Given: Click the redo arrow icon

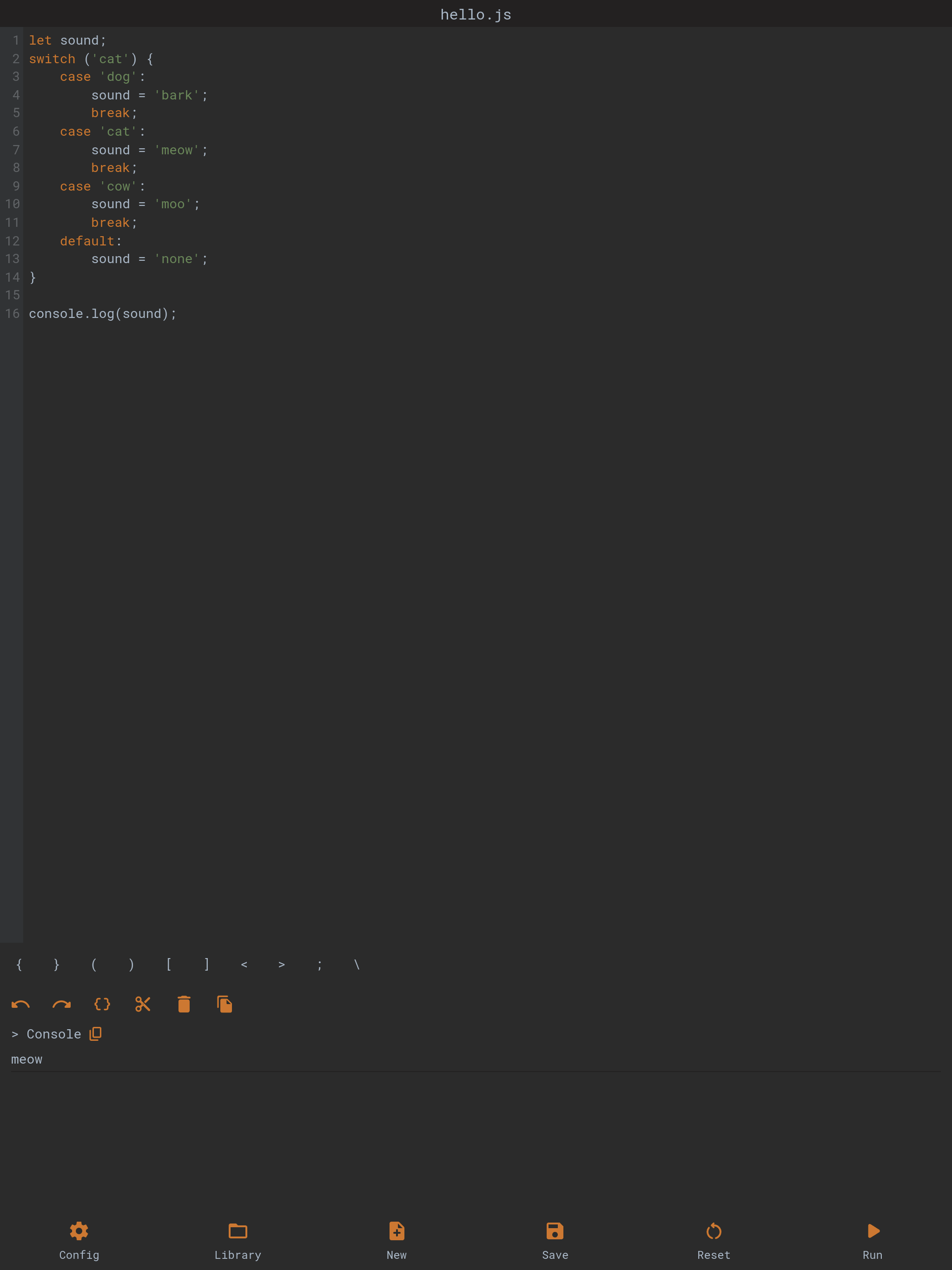Looking at the screenshot, I should tap(61, 1004).
